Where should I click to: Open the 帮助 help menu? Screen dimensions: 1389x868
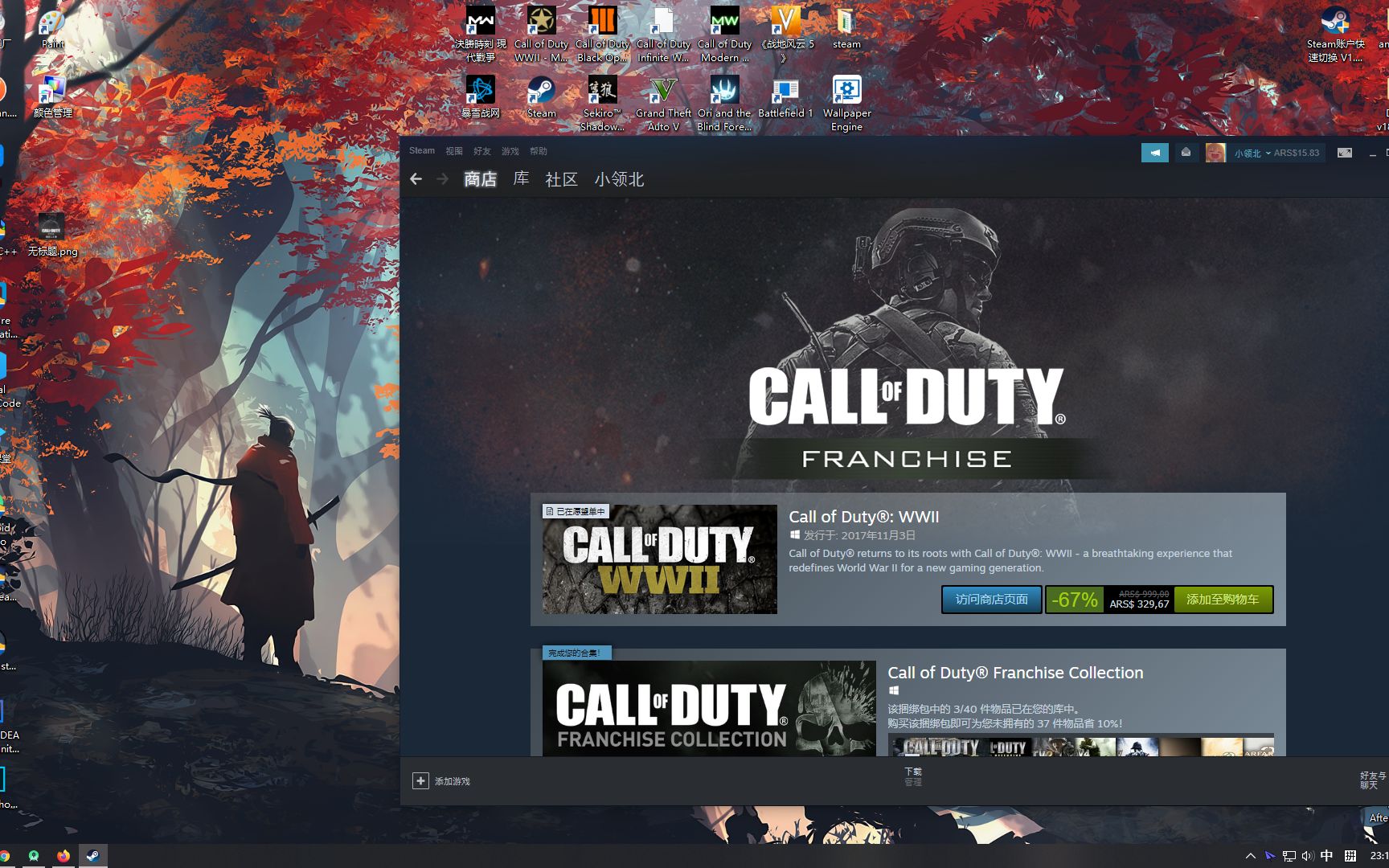click(539, 151)
